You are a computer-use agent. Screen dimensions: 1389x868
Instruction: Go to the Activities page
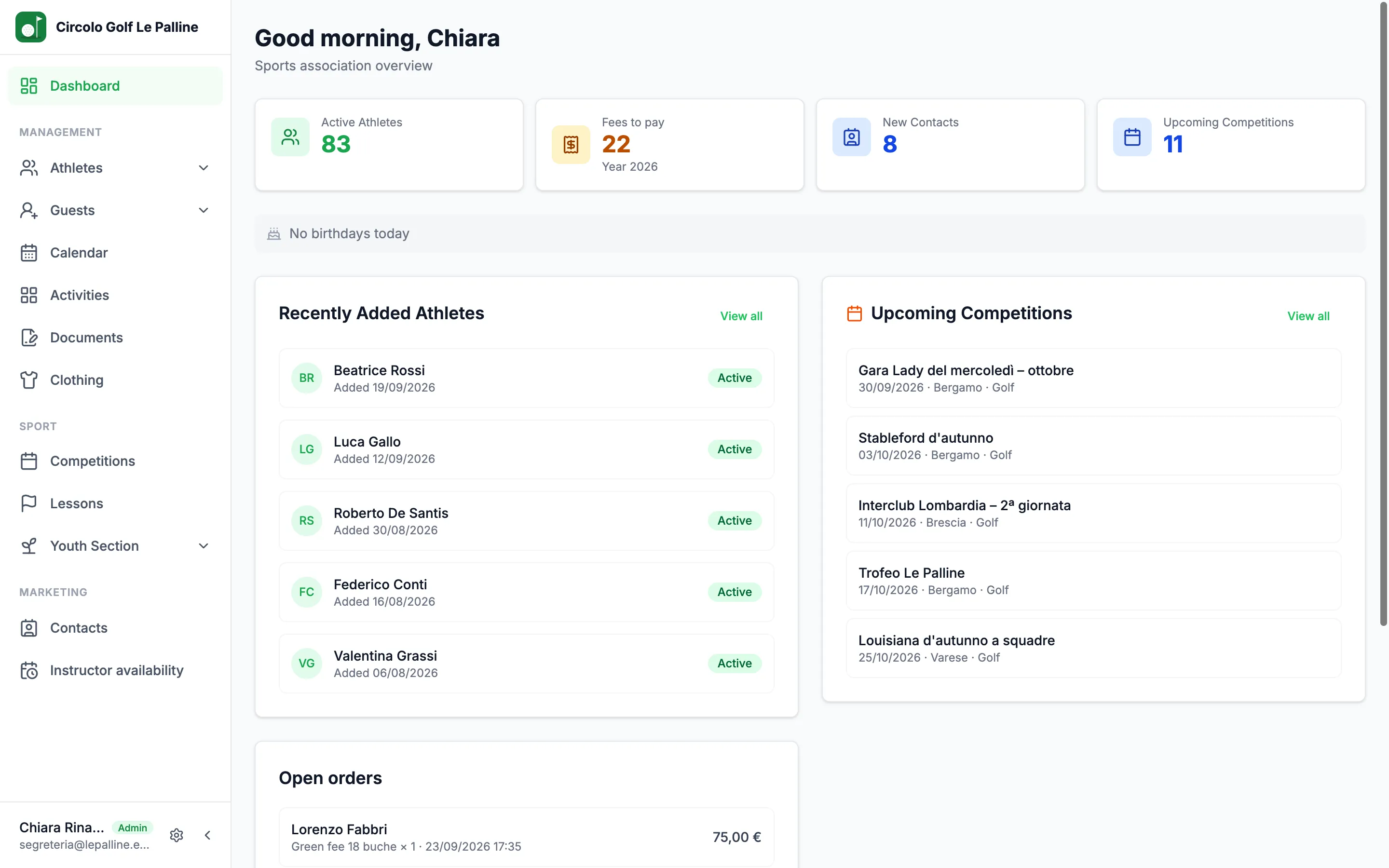(x=115, y=295)
